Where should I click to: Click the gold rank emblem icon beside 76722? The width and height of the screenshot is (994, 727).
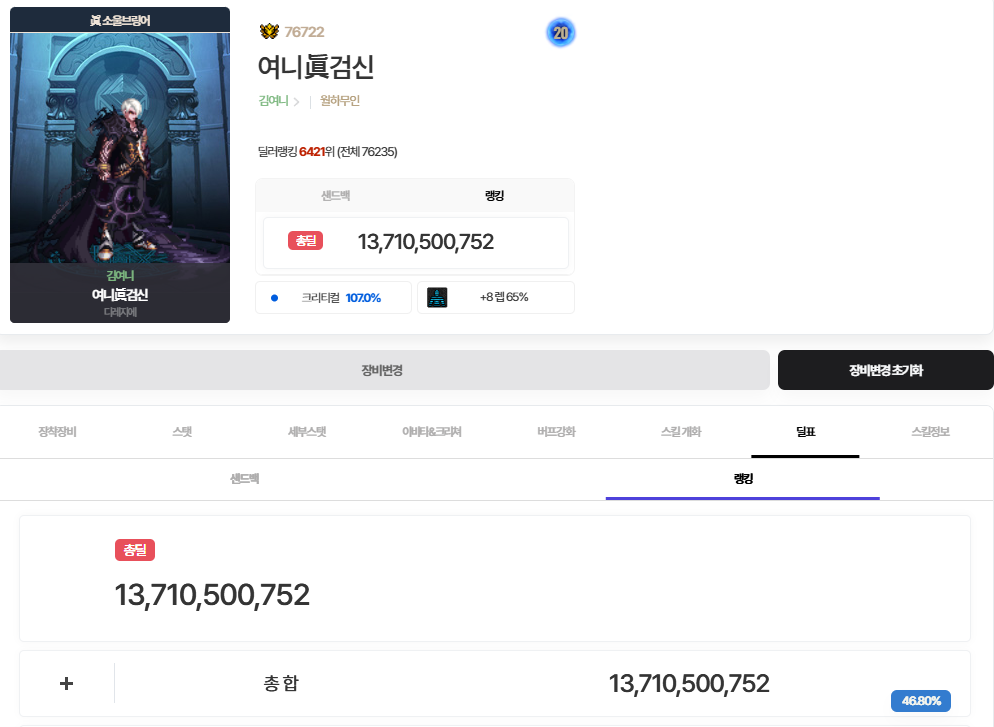[269, 32]
